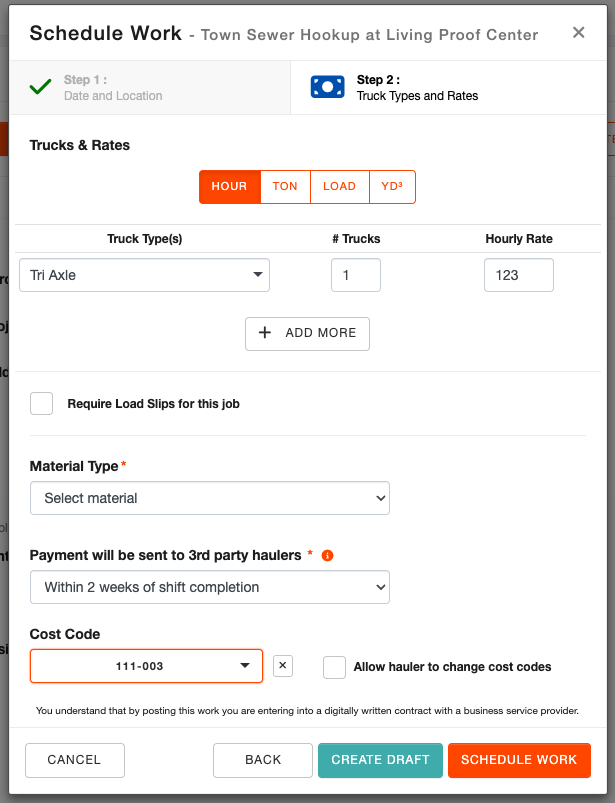Go to Step 1 Date and Location tab

pyautogui.click(x=150, y=88)
